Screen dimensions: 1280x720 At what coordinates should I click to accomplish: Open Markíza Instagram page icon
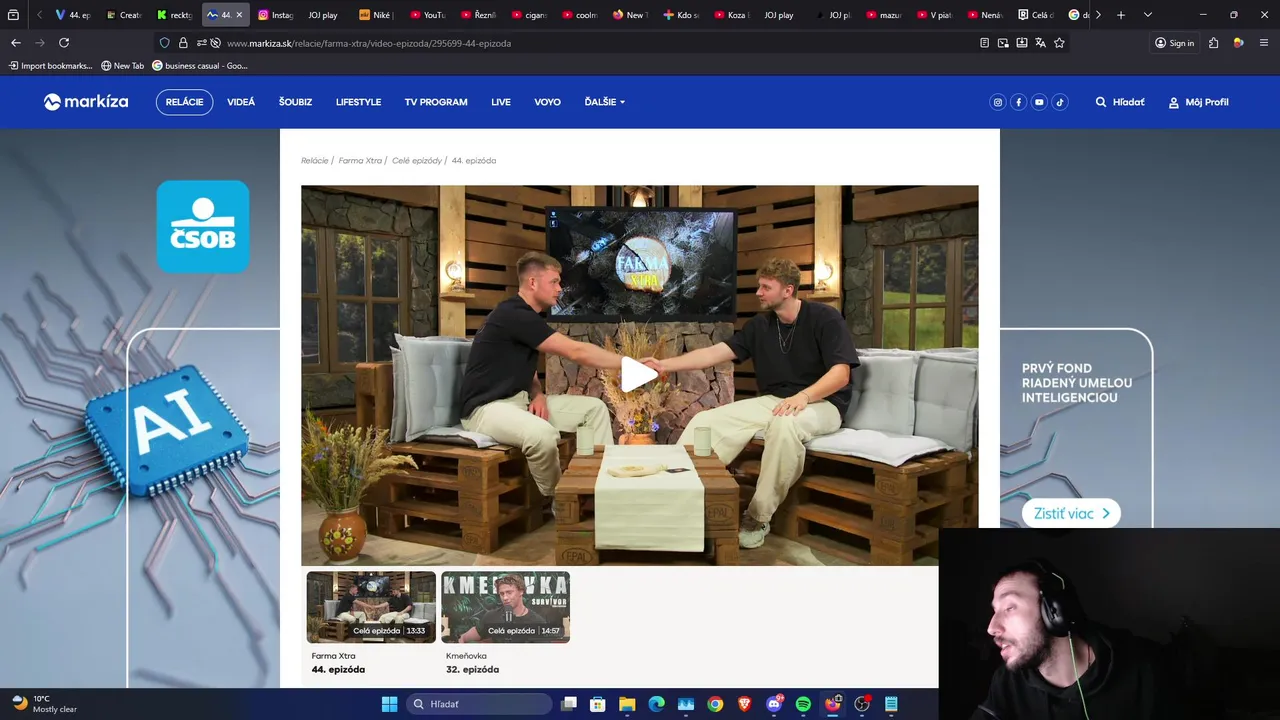coord(997,102)
